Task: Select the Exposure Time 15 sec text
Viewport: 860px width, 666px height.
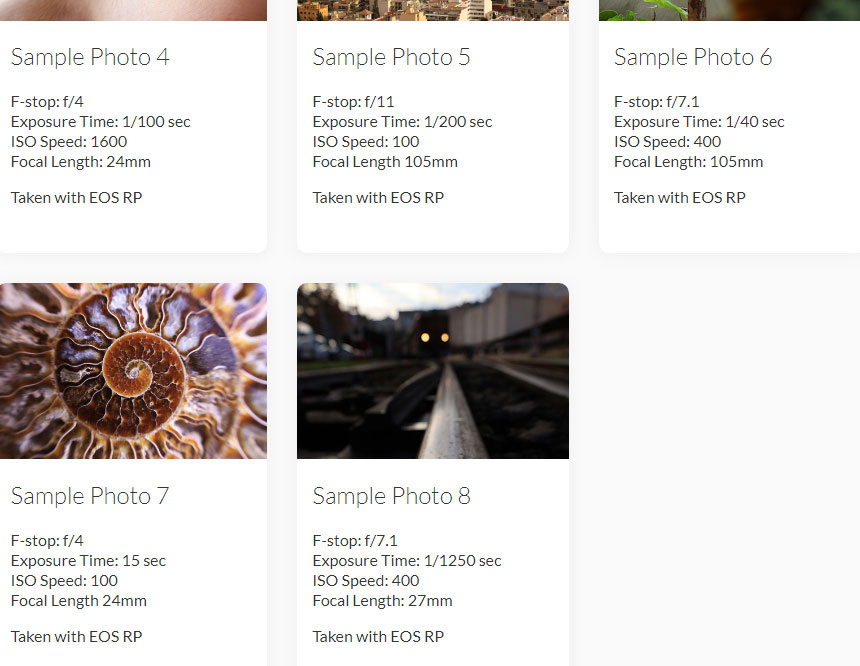Action: pyautogui.click(x=88, y=560)
